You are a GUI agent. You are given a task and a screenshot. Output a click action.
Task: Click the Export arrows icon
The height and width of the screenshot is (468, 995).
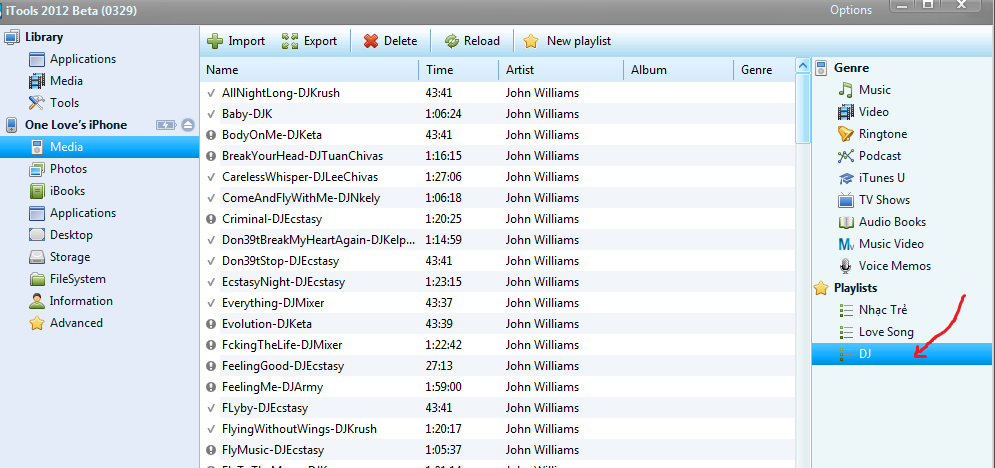290,41
